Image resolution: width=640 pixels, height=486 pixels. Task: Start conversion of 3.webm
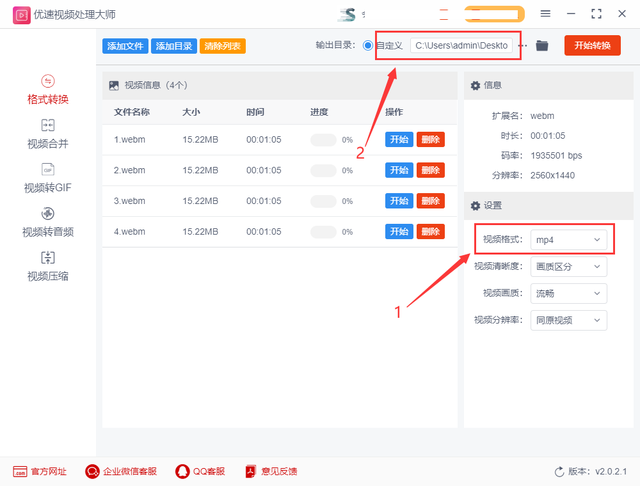coord(399,201)
